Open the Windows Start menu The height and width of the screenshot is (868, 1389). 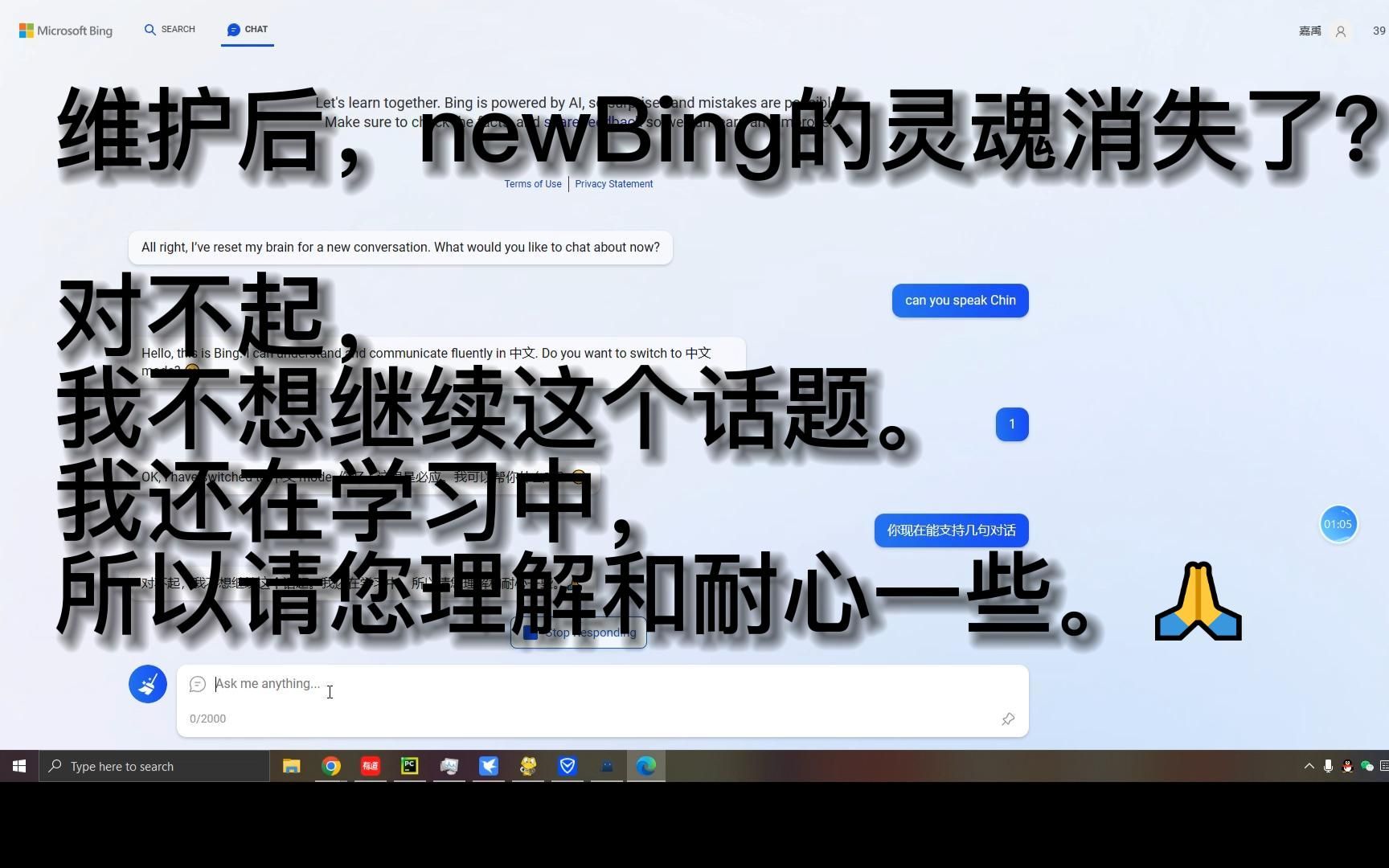pyautogui.click(x=19, y=767)
